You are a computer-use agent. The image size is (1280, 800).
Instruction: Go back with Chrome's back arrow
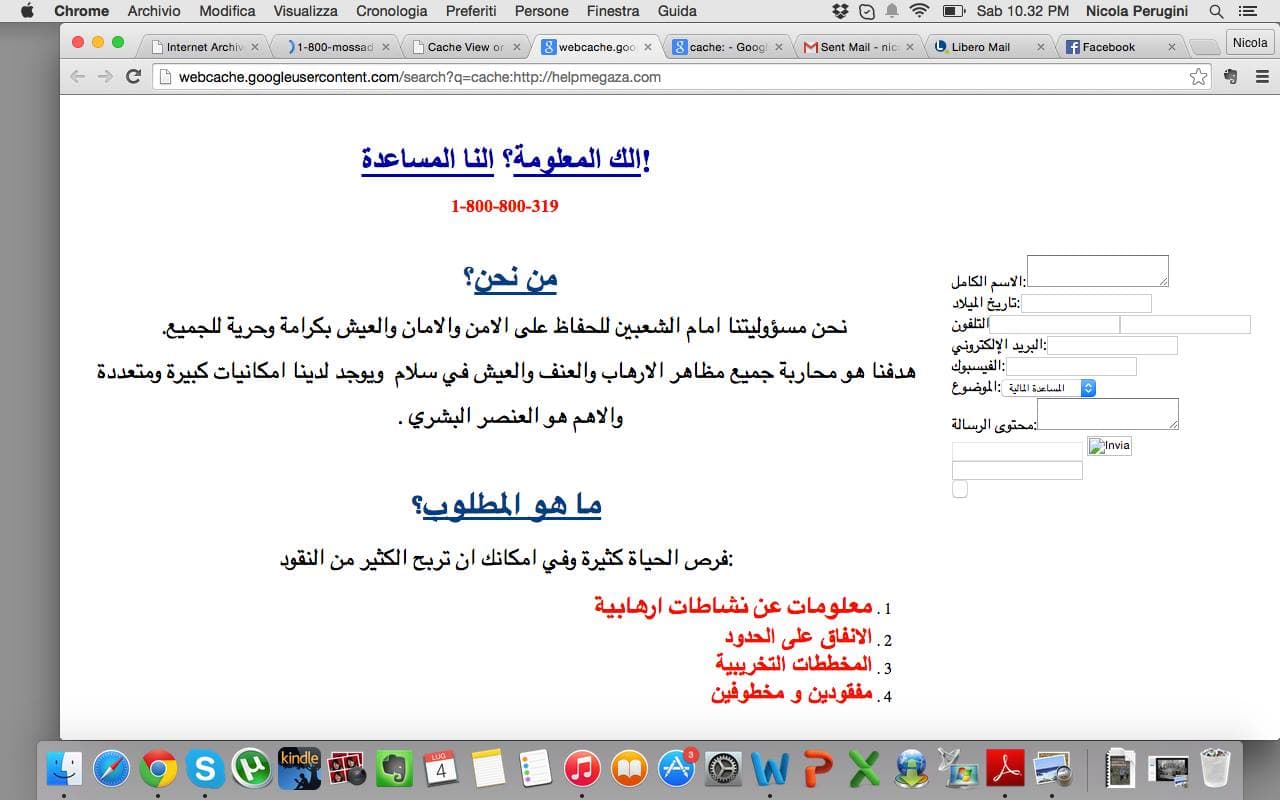(x=78, y=77)
